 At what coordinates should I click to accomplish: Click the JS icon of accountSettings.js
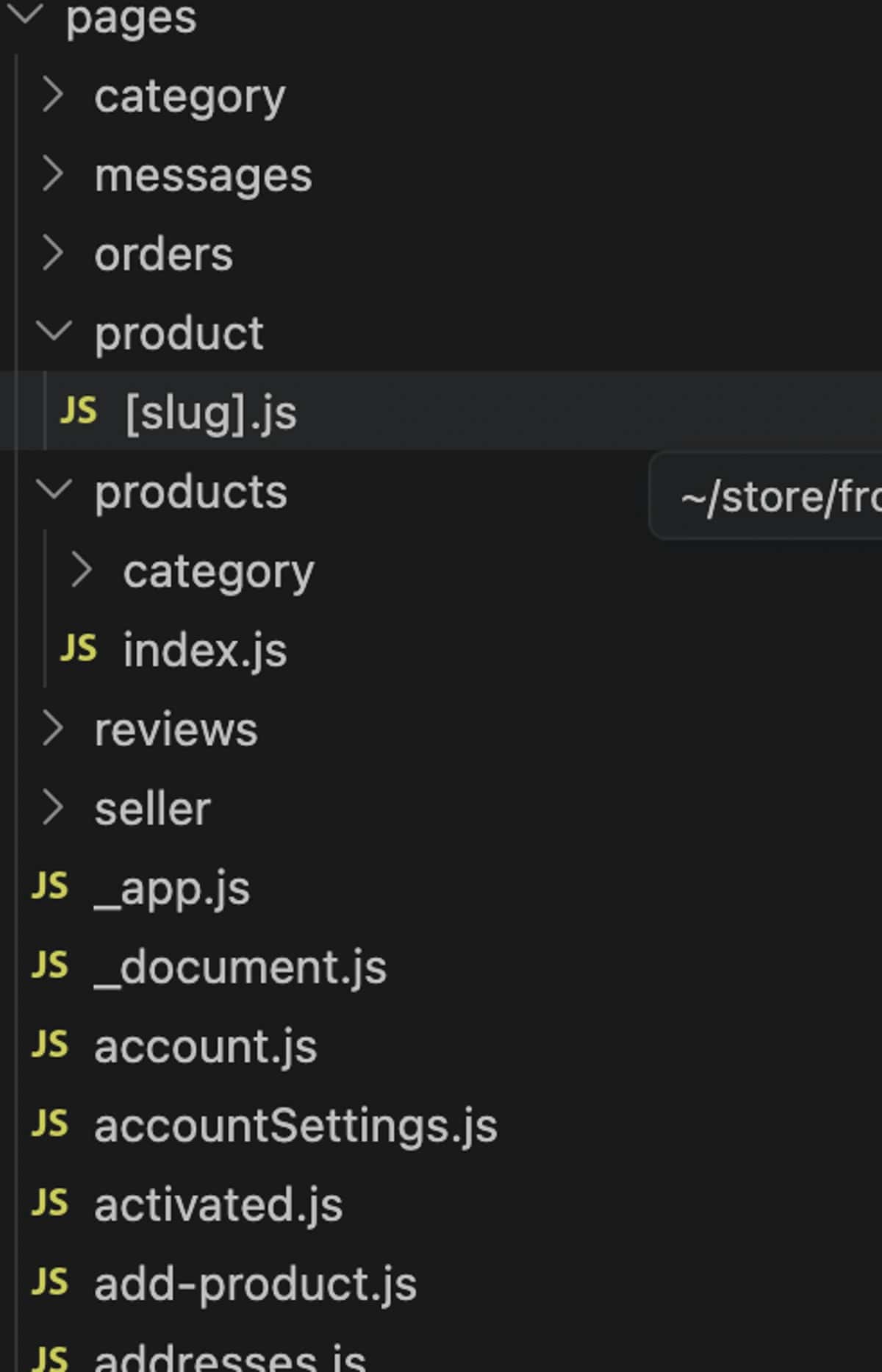[50, 1125]
